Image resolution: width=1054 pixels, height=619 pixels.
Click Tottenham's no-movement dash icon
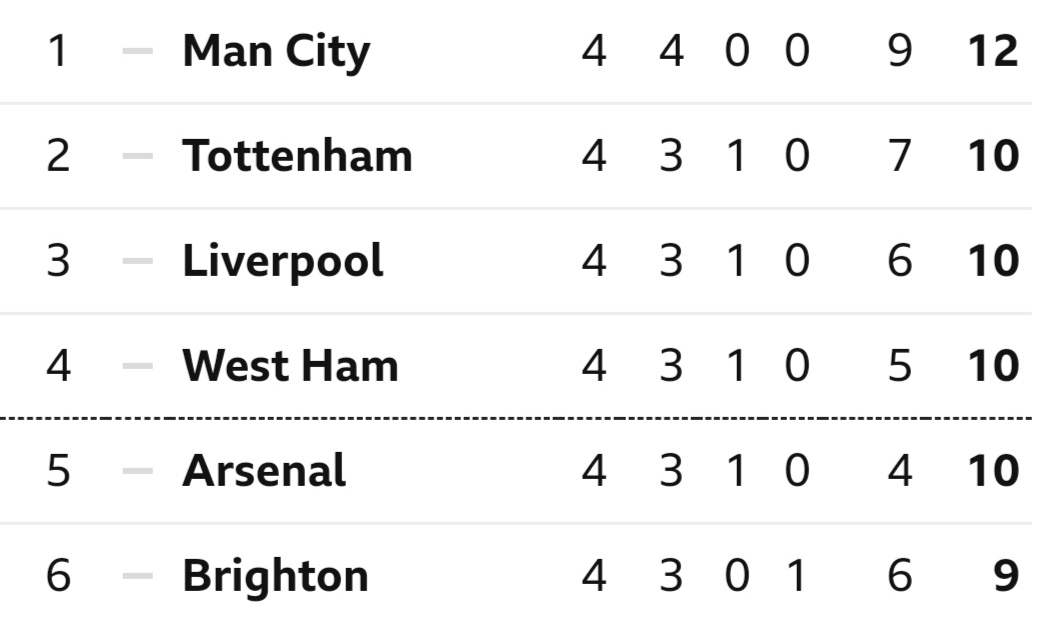click(x=138, y=156)
